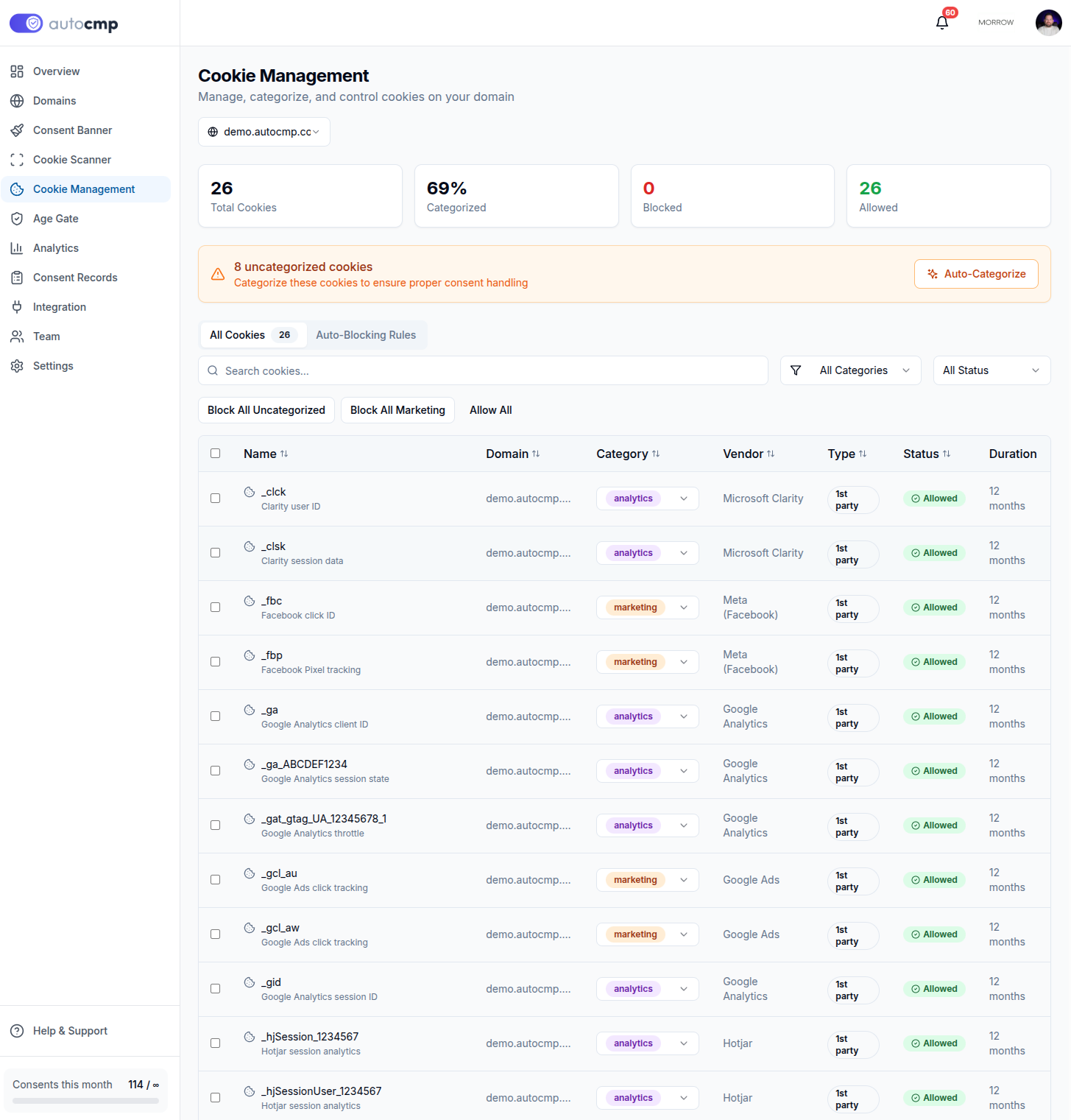The width and height of the screenshot is (1071, 1120).
Task: Click the Team users icon
Action: [17, 337]
